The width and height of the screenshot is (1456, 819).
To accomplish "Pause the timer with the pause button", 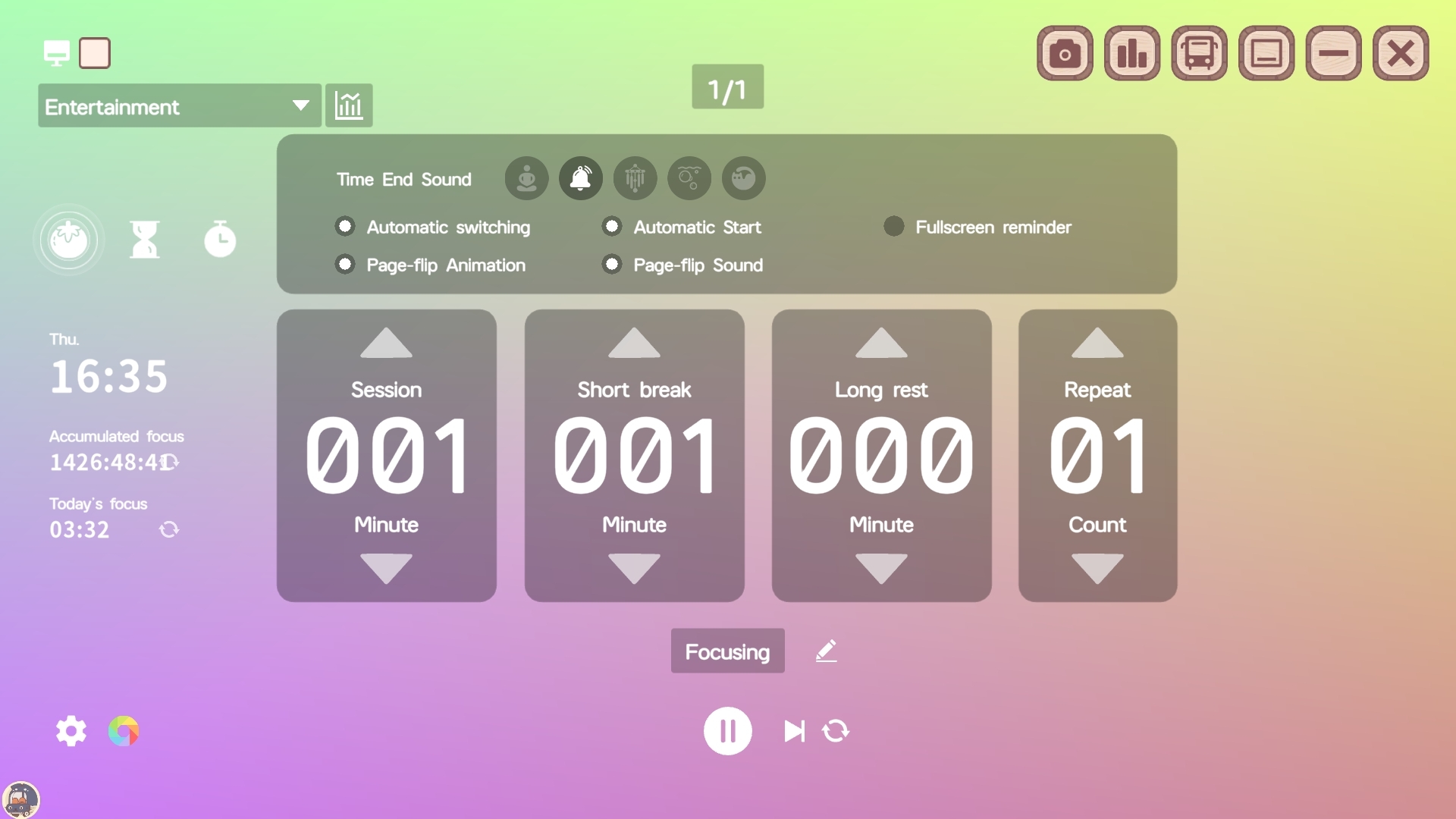I will pos(727,731).
